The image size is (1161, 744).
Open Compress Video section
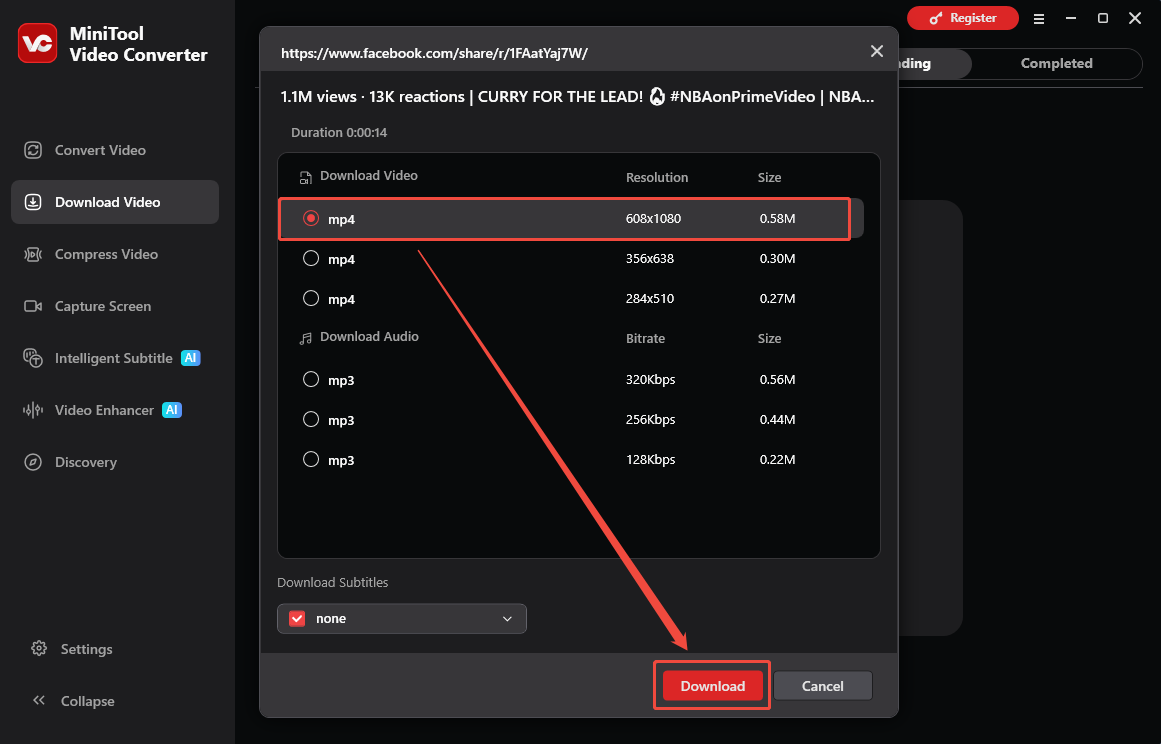(115, 255)
